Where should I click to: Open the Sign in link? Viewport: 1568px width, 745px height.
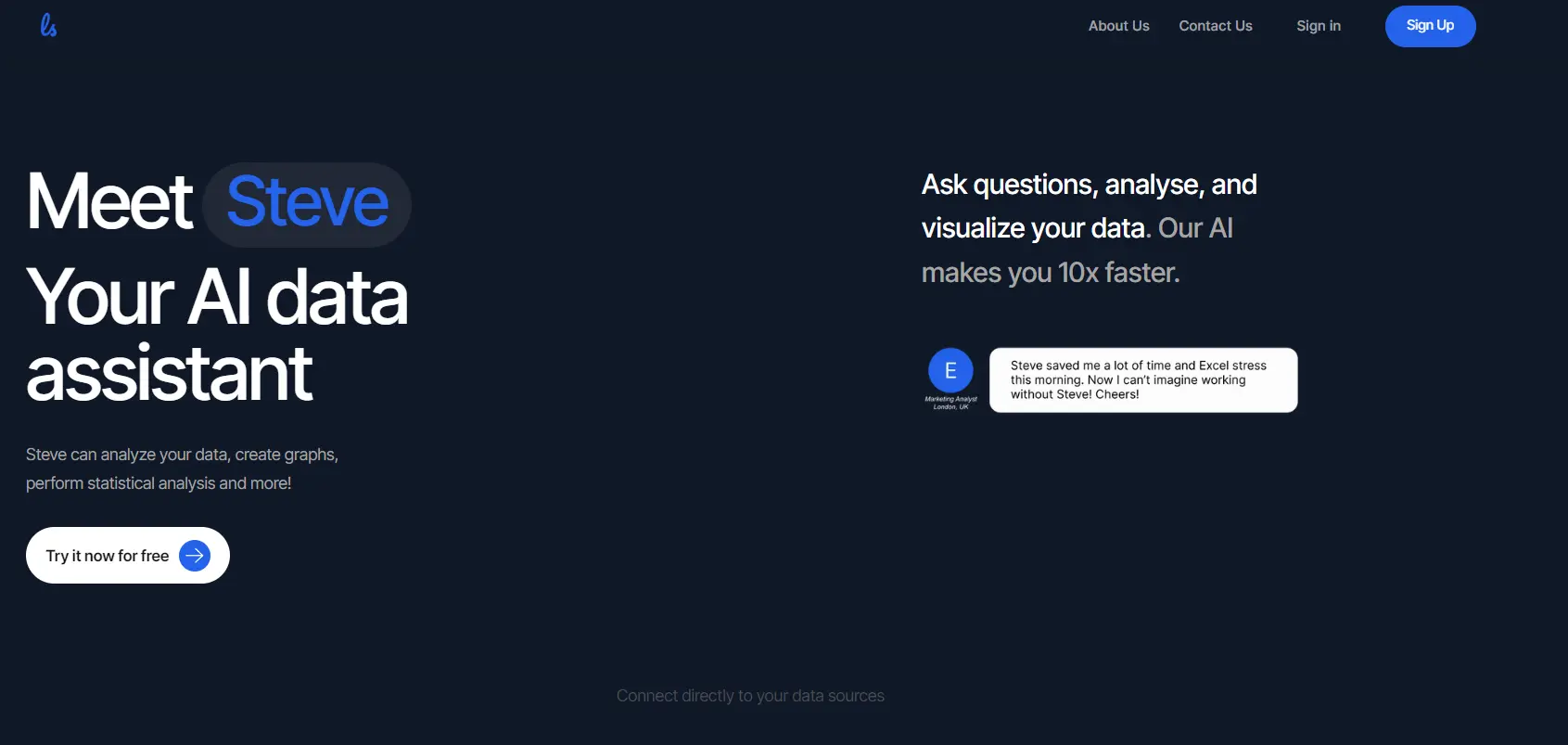coord(1318,26)
